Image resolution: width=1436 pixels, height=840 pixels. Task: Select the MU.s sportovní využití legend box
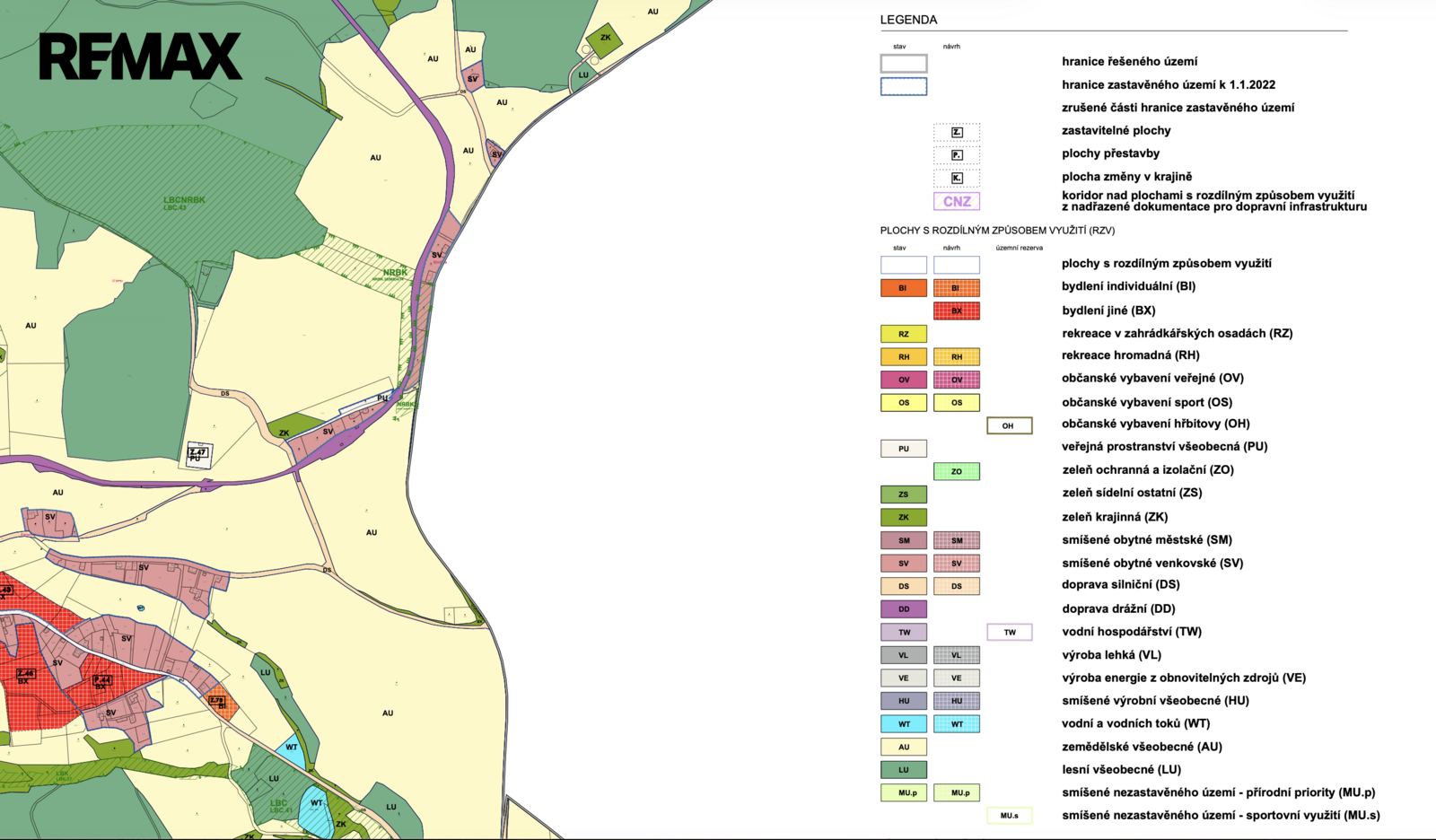[x=1009, y=816]
